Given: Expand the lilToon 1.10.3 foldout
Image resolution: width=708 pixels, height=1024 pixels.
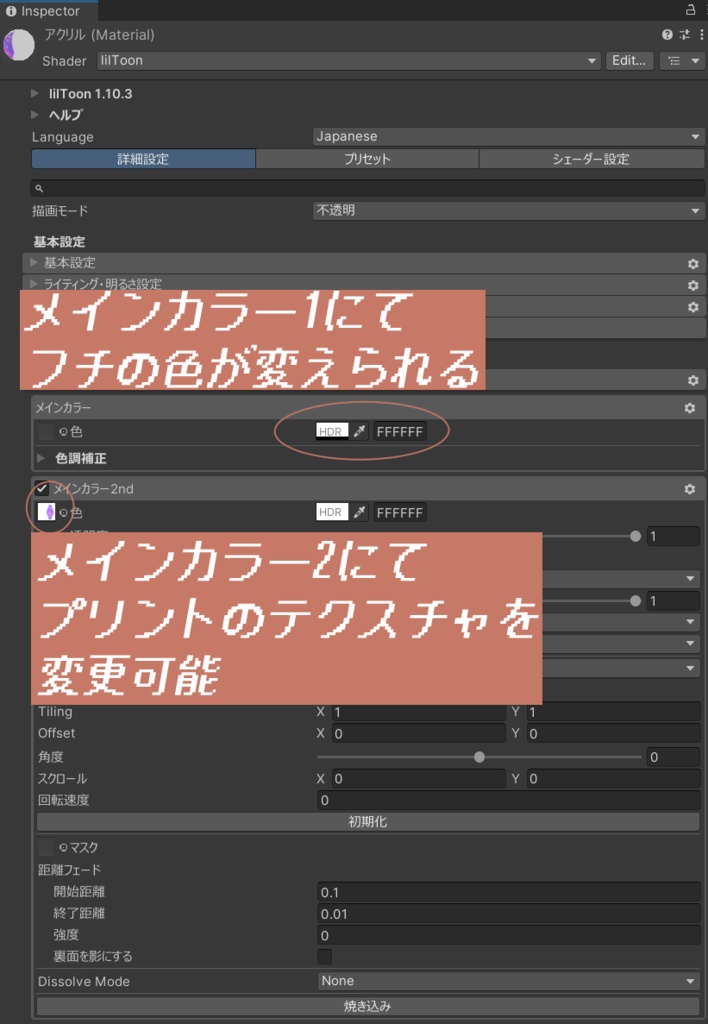Looking at the screenshot, I should pos(35,93).
